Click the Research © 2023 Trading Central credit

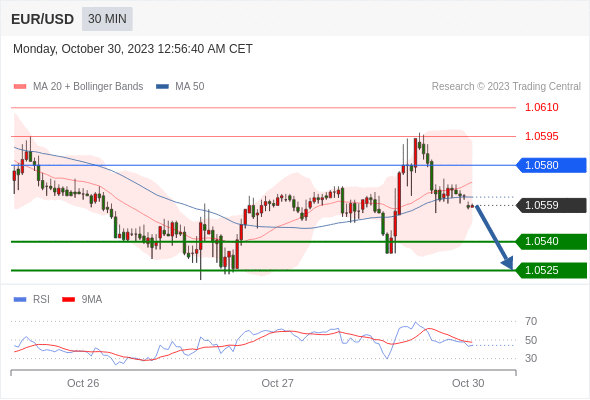click(x=506, y=87)
